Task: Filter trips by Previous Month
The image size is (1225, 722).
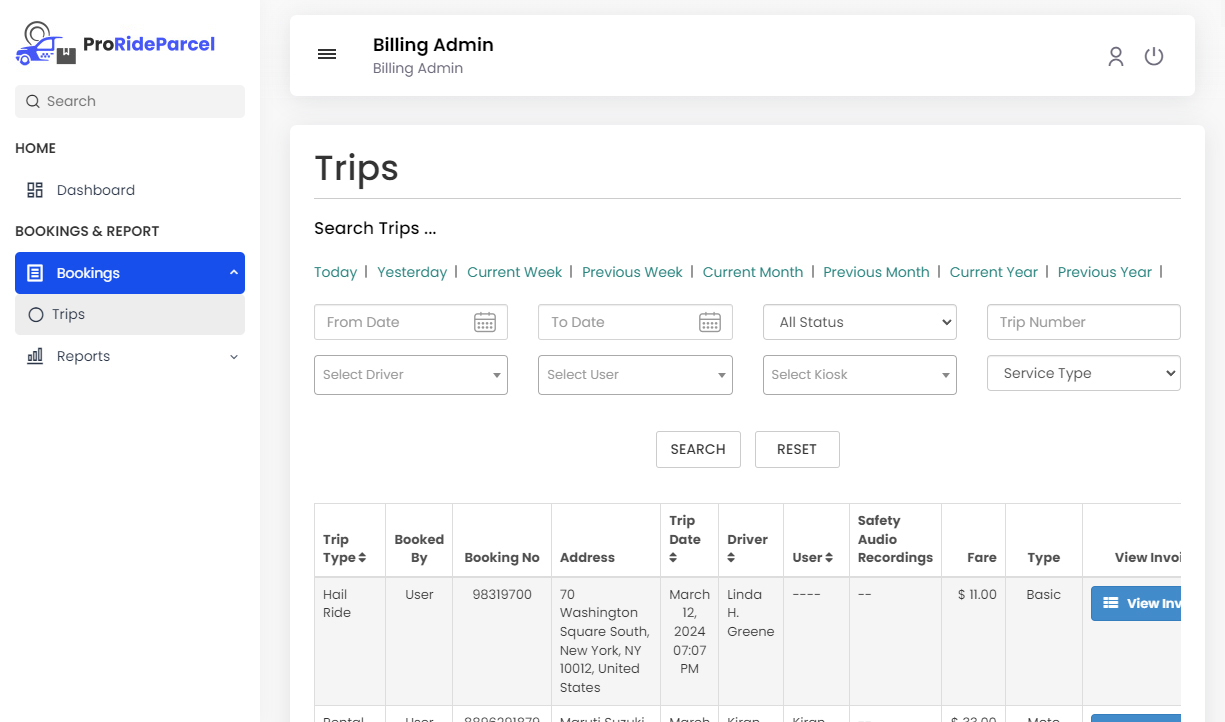Action: (x=876, y=272)
